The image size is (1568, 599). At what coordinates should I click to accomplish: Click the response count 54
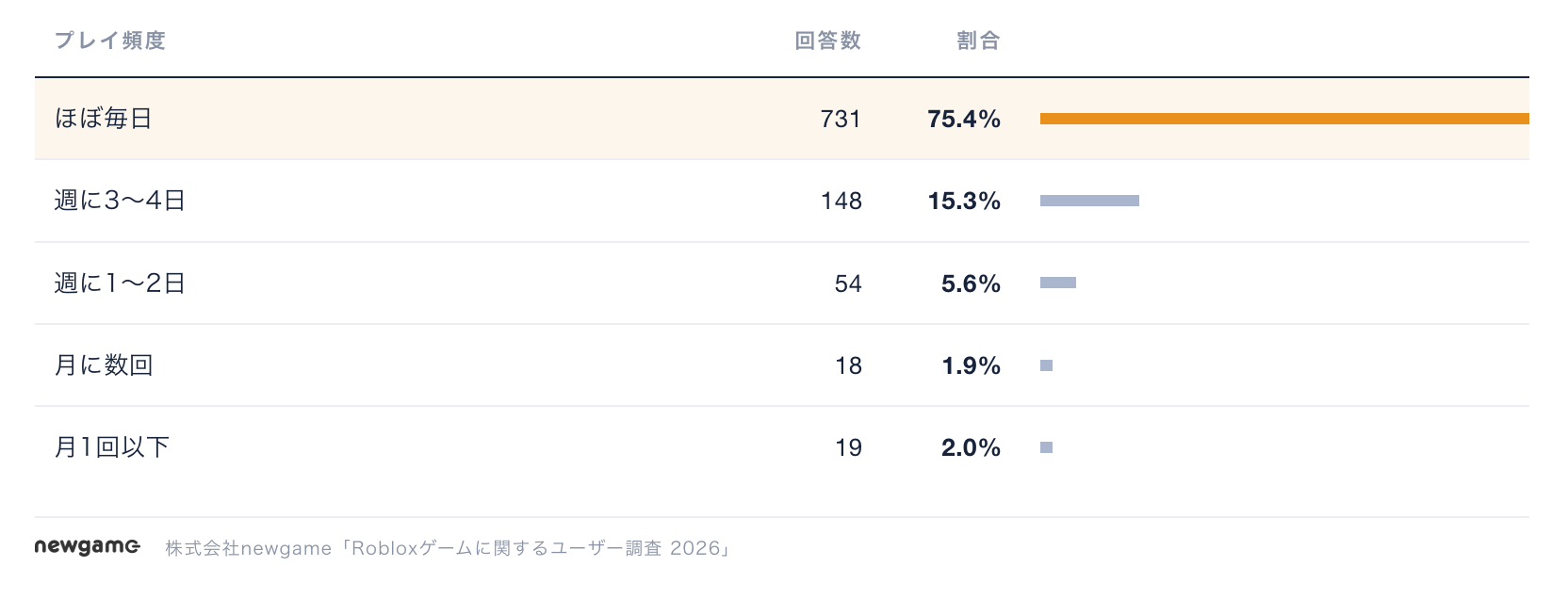tap(848, 283)
